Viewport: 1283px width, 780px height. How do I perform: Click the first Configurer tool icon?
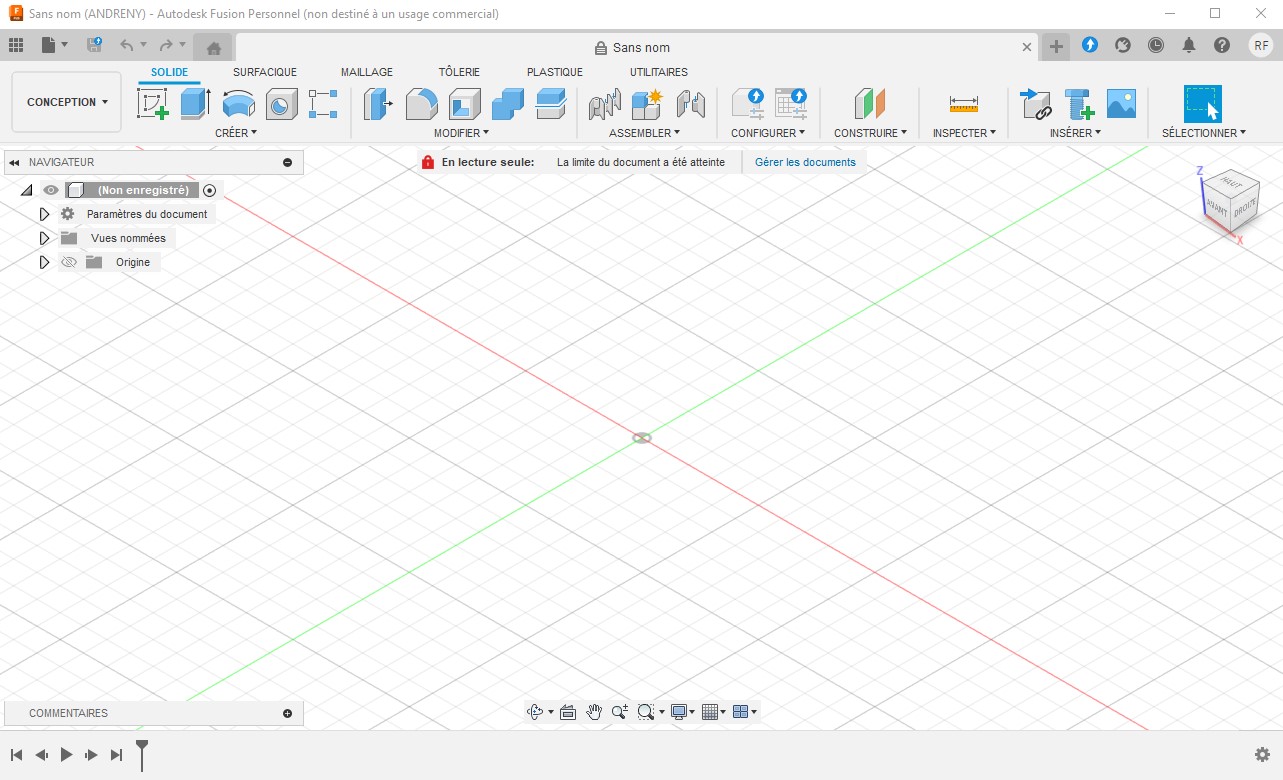(747, 104)
